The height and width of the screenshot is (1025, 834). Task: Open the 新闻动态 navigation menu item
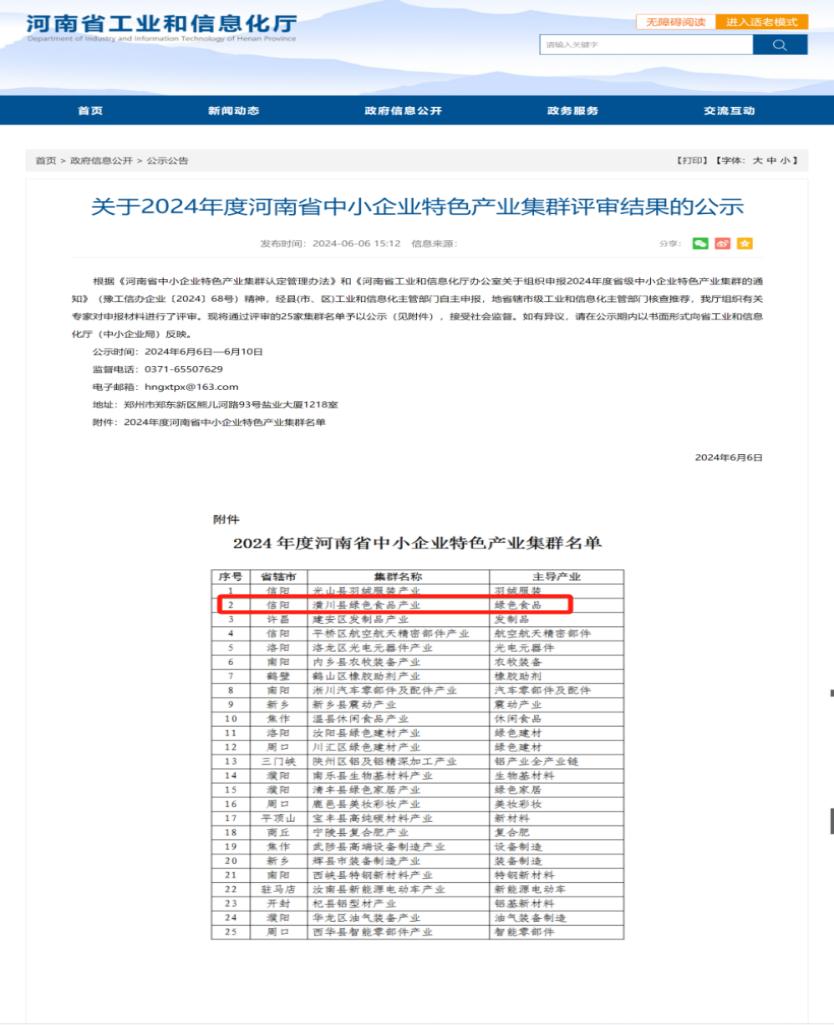click(x=233, y=110)
